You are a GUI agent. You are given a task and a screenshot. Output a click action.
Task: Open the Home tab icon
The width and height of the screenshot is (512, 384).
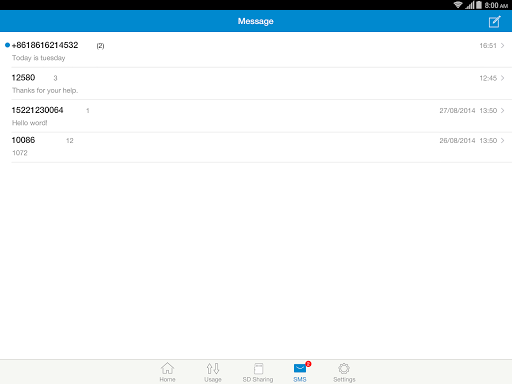pyautogui.click(x=167, y=368)
